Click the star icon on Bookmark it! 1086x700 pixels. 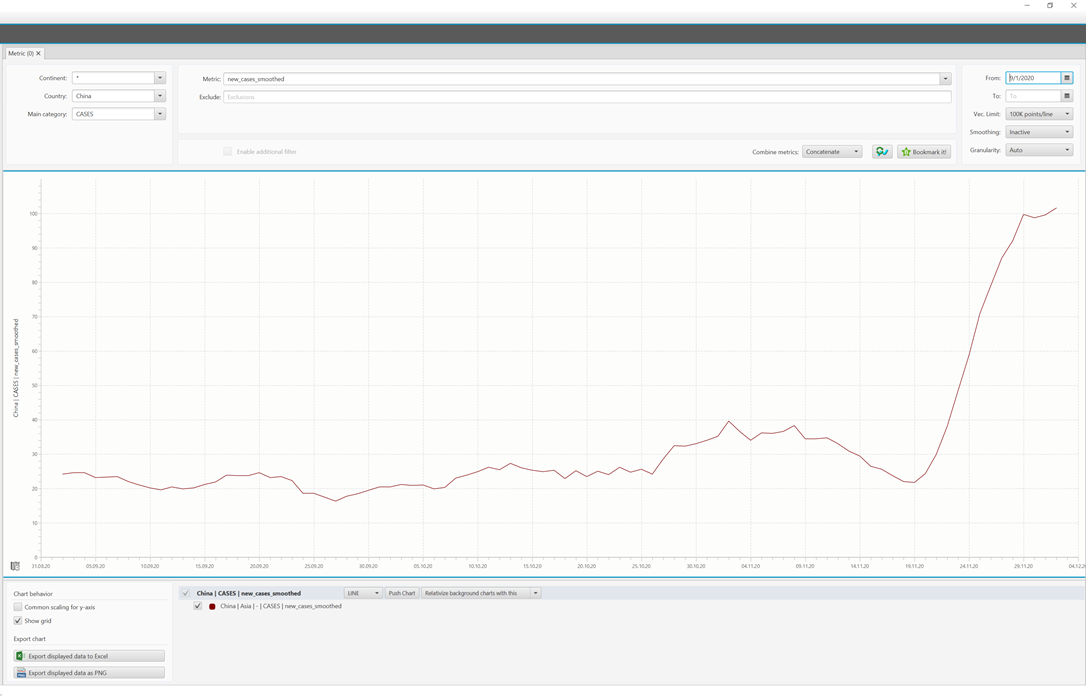point(906,152)
